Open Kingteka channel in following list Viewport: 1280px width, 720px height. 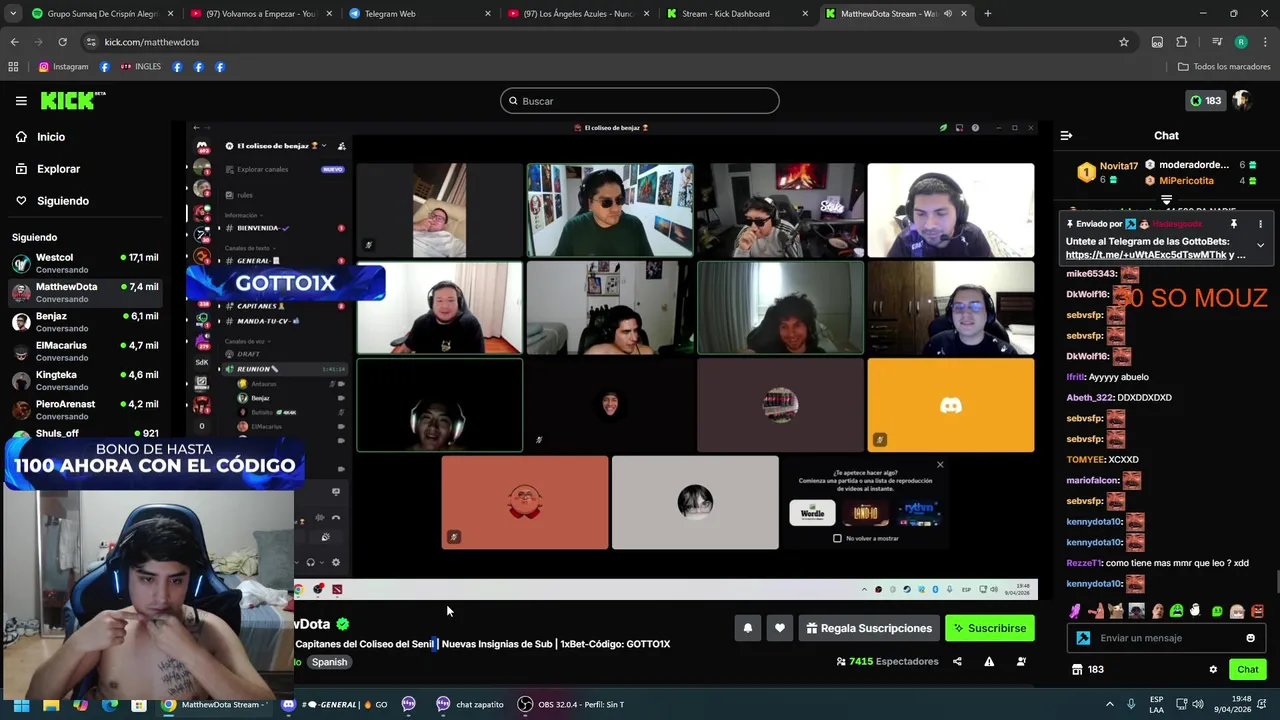pyautogui.click(x=85, y=381)
